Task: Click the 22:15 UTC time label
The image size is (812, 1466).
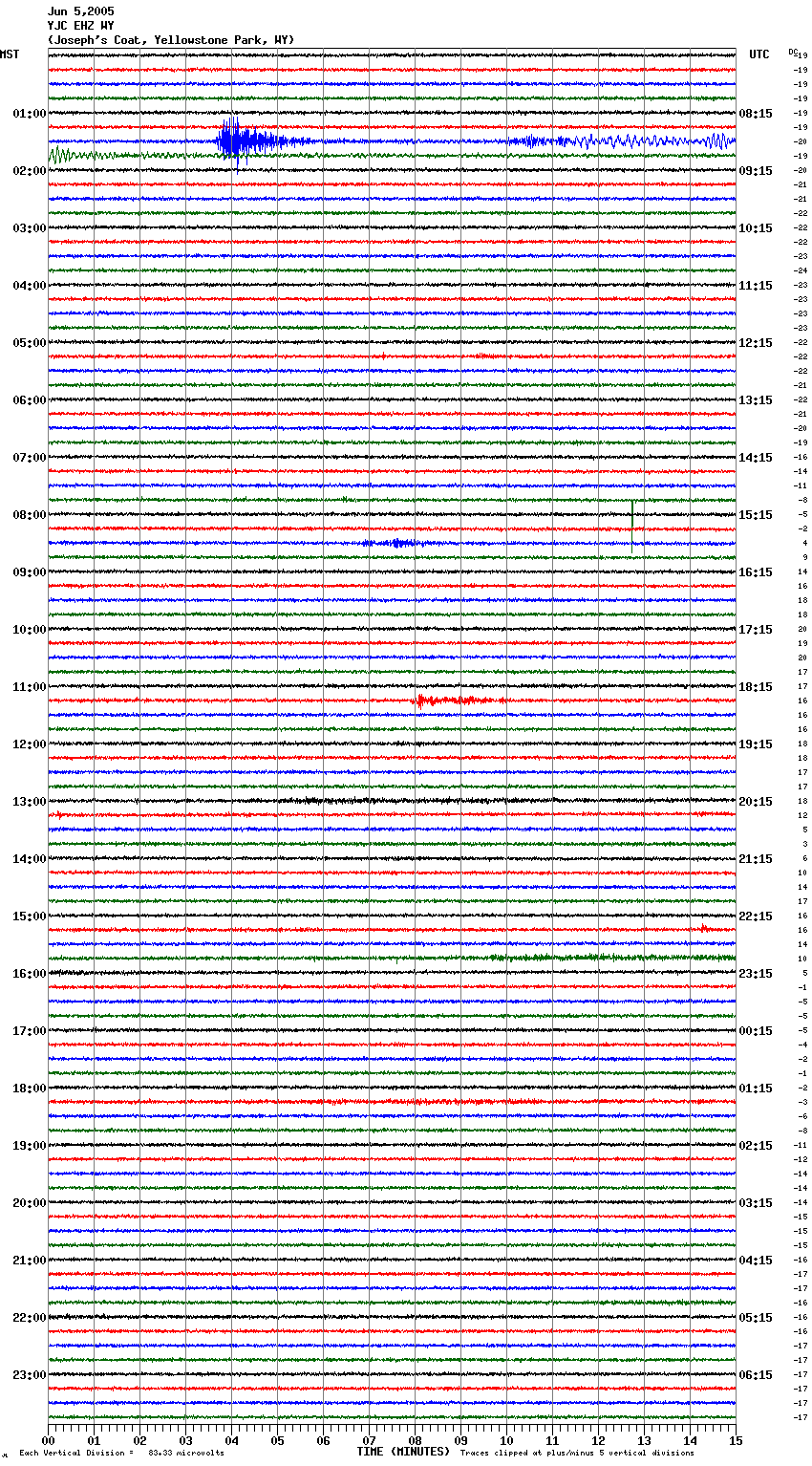Action: [x=756, y=916]
